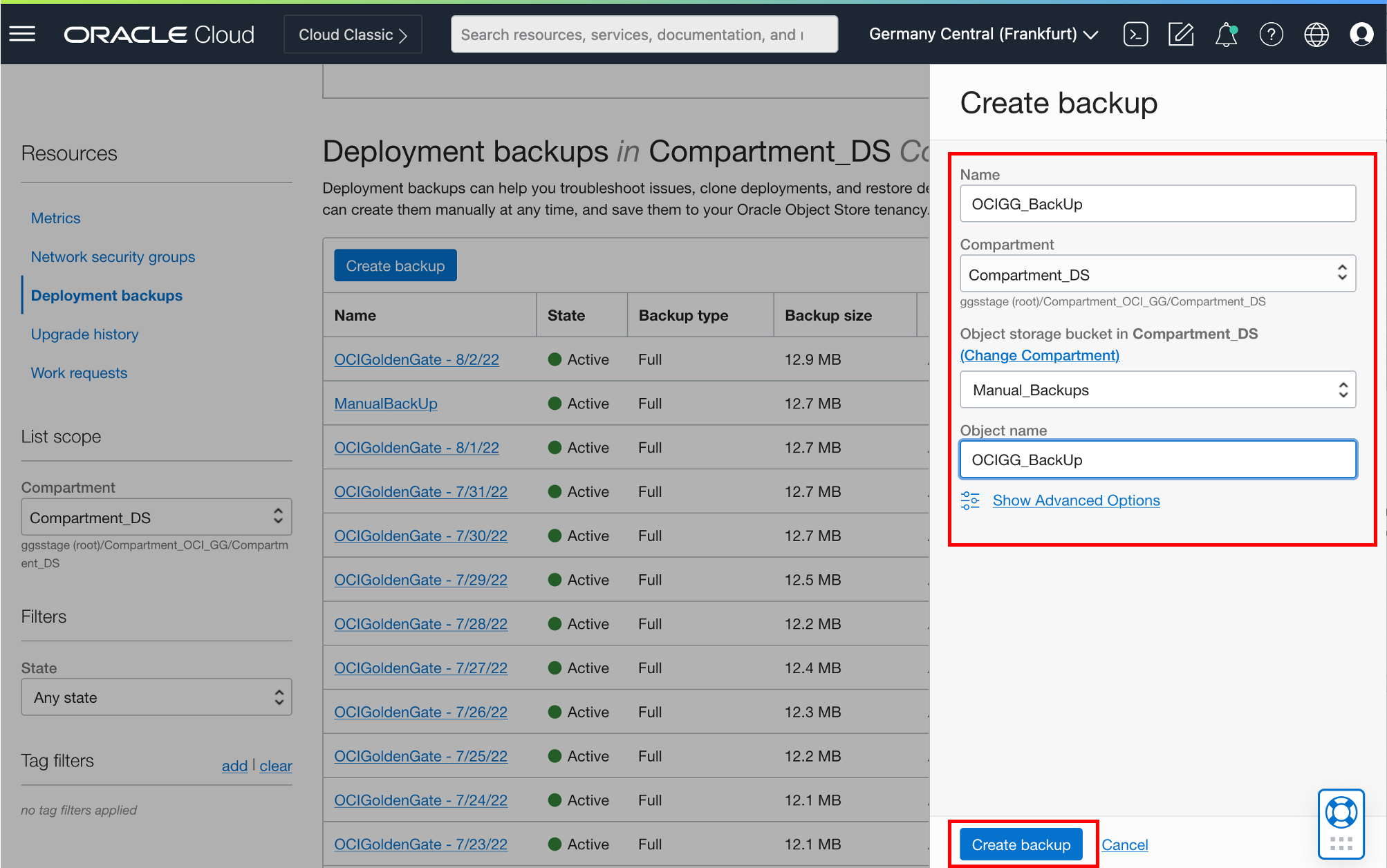This screenshot has width=1387, height=868.
Task: Open the navigation hamburger menu
Action: [x=22, y=33]
